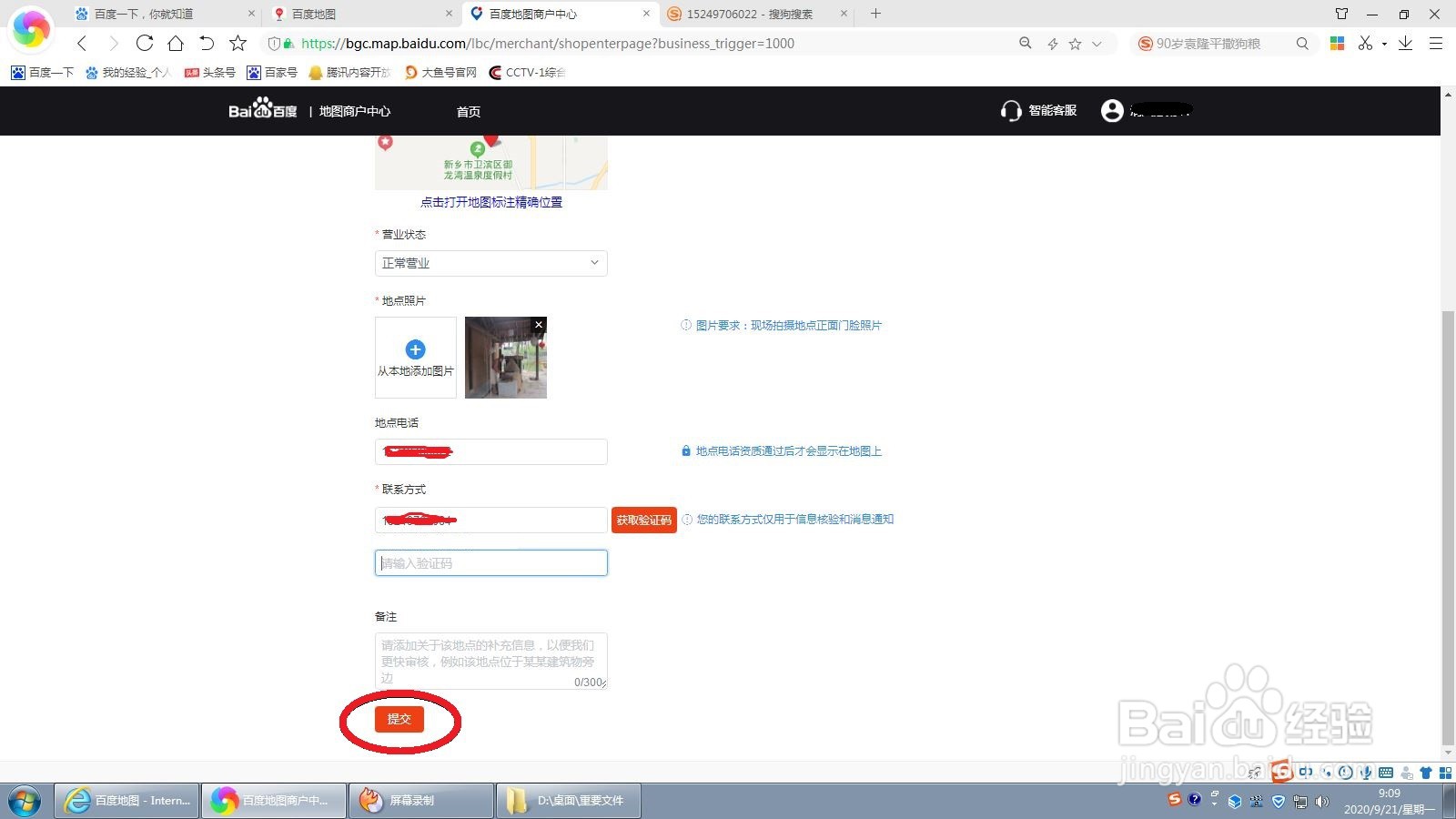
Task: Click the skin/shirt icon in title bar
Action: [1341, 14]
